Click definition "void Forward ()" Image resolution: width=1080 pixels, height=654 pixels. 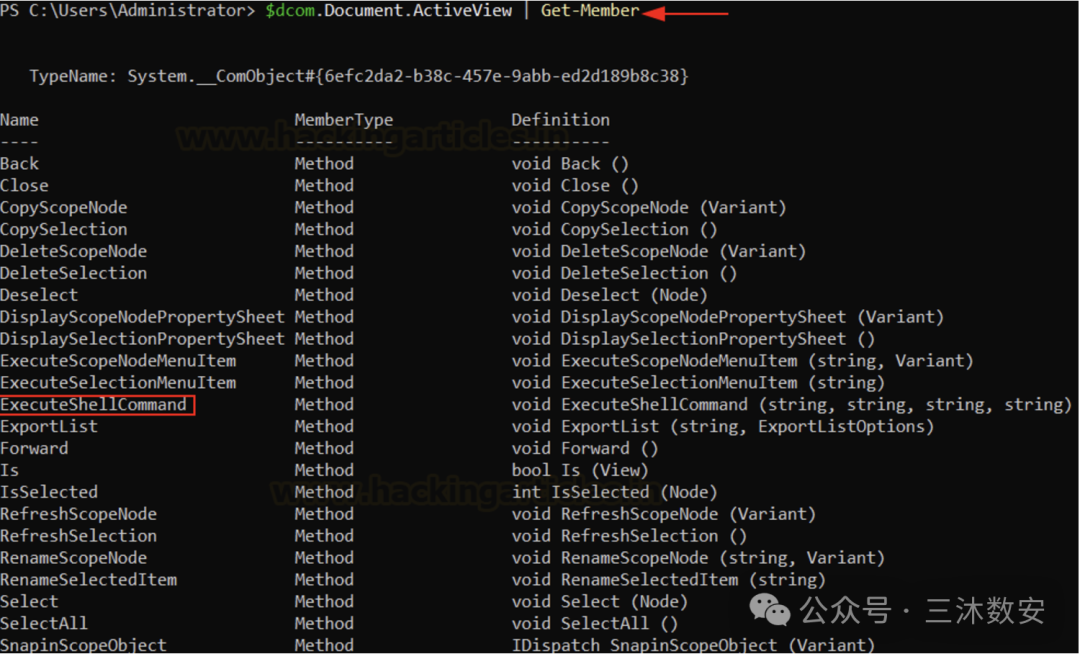[585, 449]
